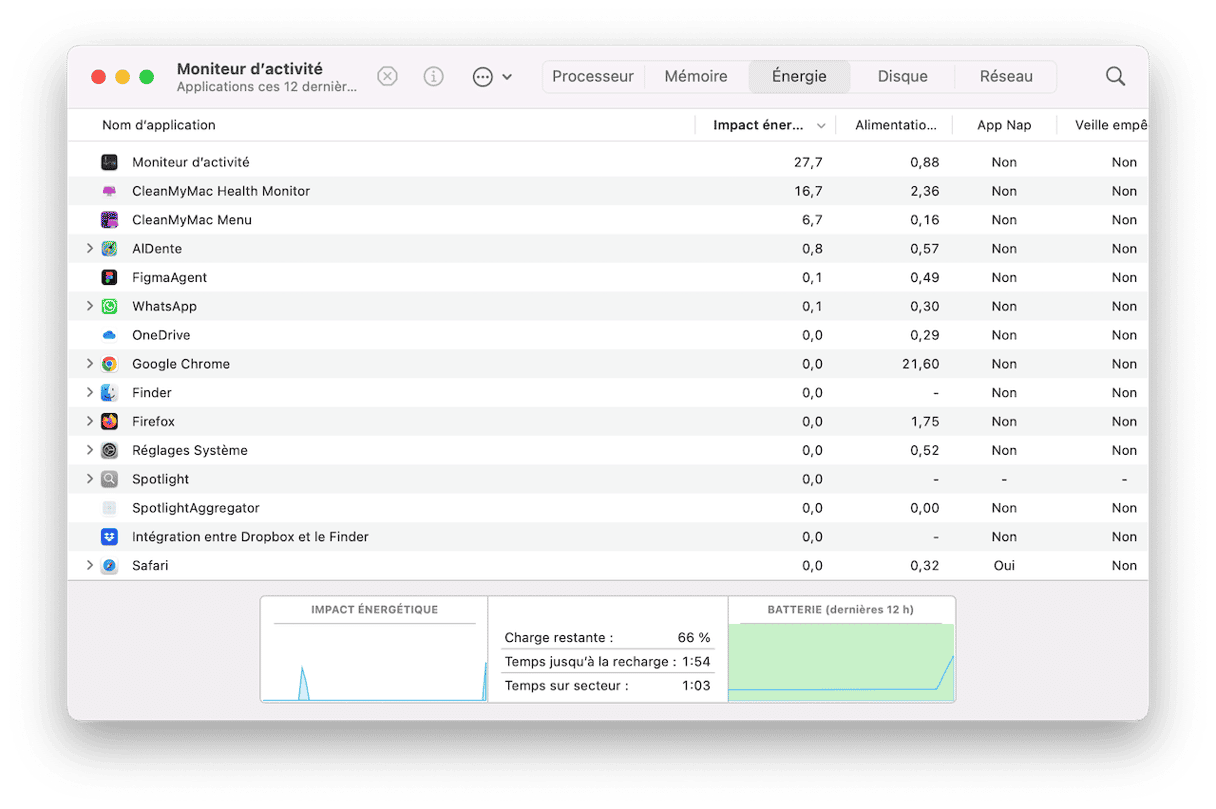1216x809 pixels.
Task: Select the Énergie tab
Action: 799,77
